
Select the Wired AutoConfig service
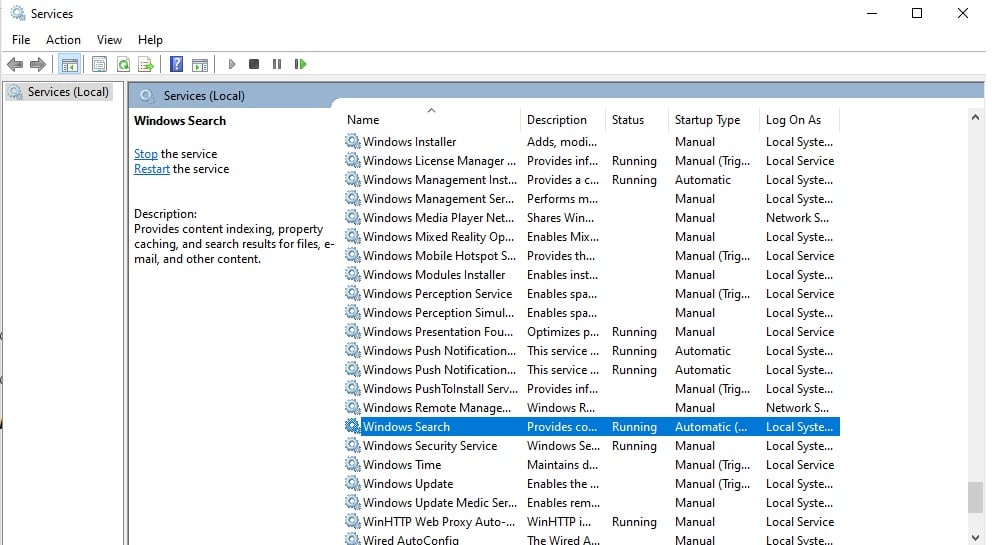click(592, 539)
